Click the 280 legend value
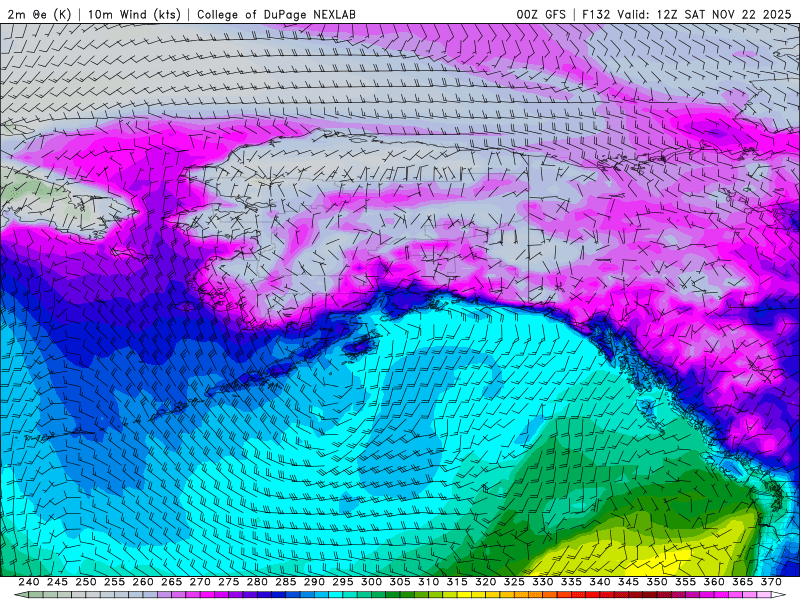800x600 pixels. (x=257, y=582)
